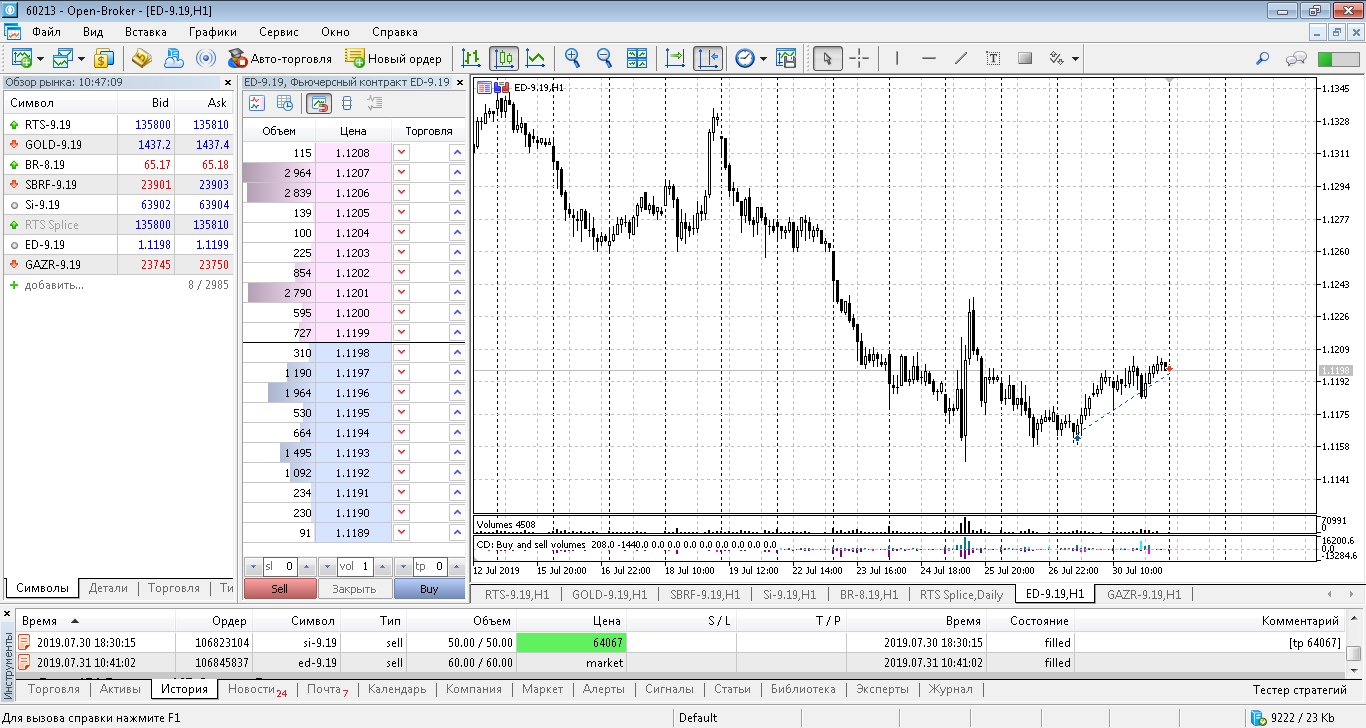1366x728 pixels.
Task: Open the Графики menu
Action: 212,32
